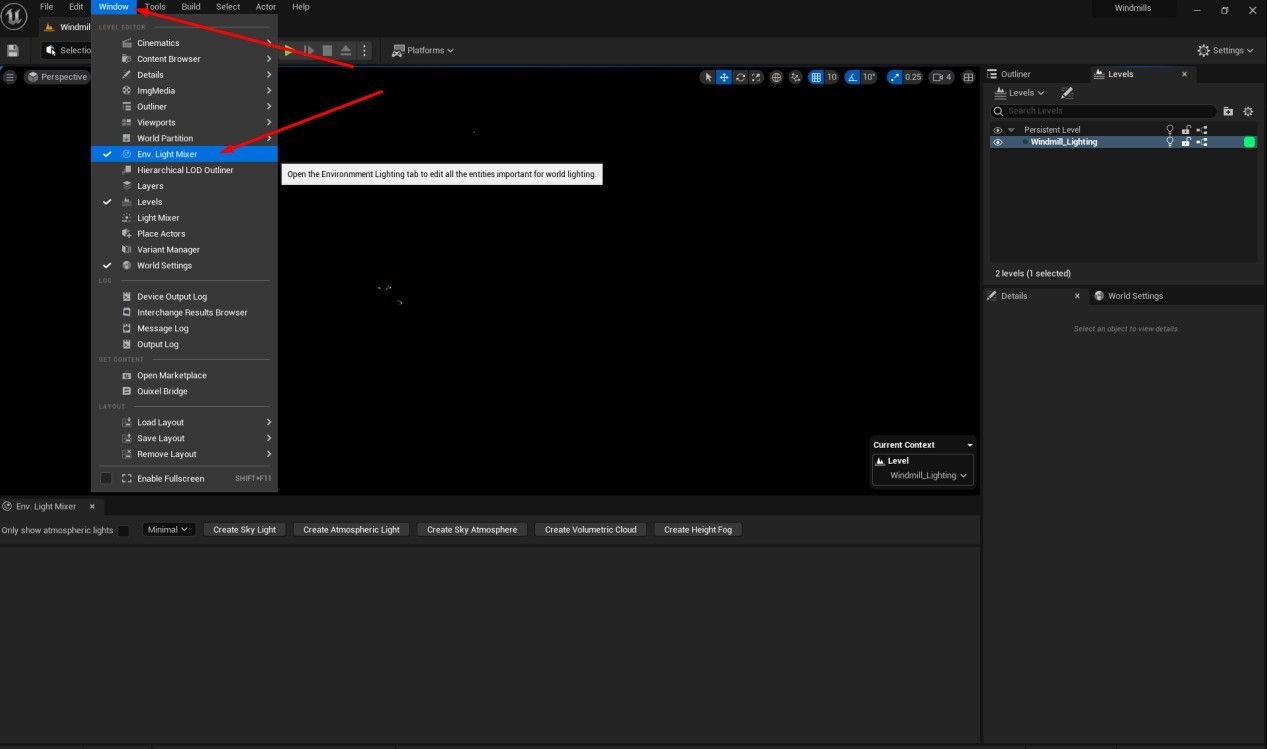1267x749 pixels.
Task: Open the Levels panel gear settings
Action: [x=1247, y=111]
